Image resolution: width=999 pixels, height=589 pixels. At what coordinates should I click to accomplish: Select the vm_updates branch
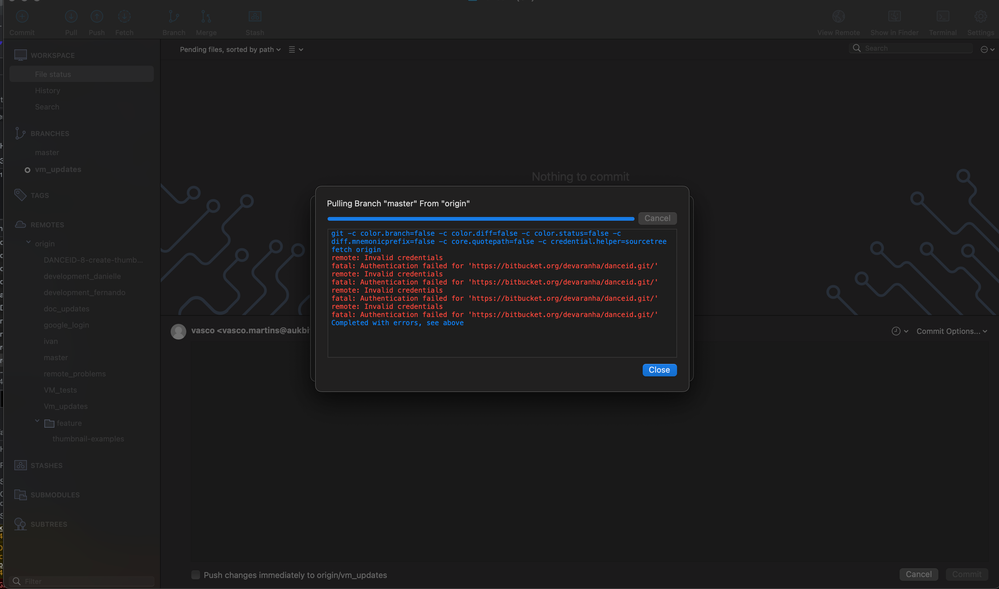[x=58, y=170]
